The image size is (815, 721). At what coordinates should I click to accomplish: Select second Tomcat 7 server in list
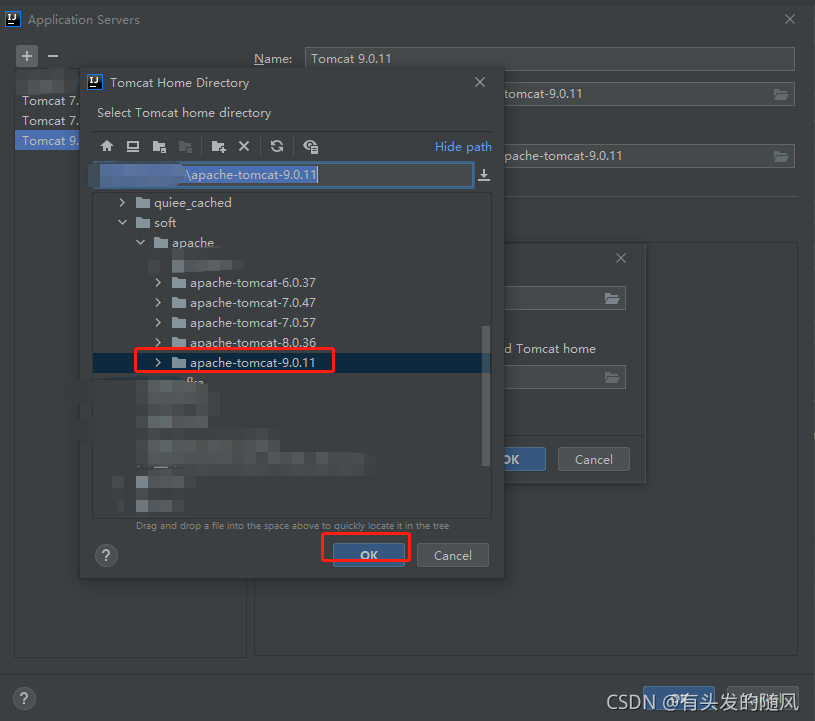[x=48, y=121]
